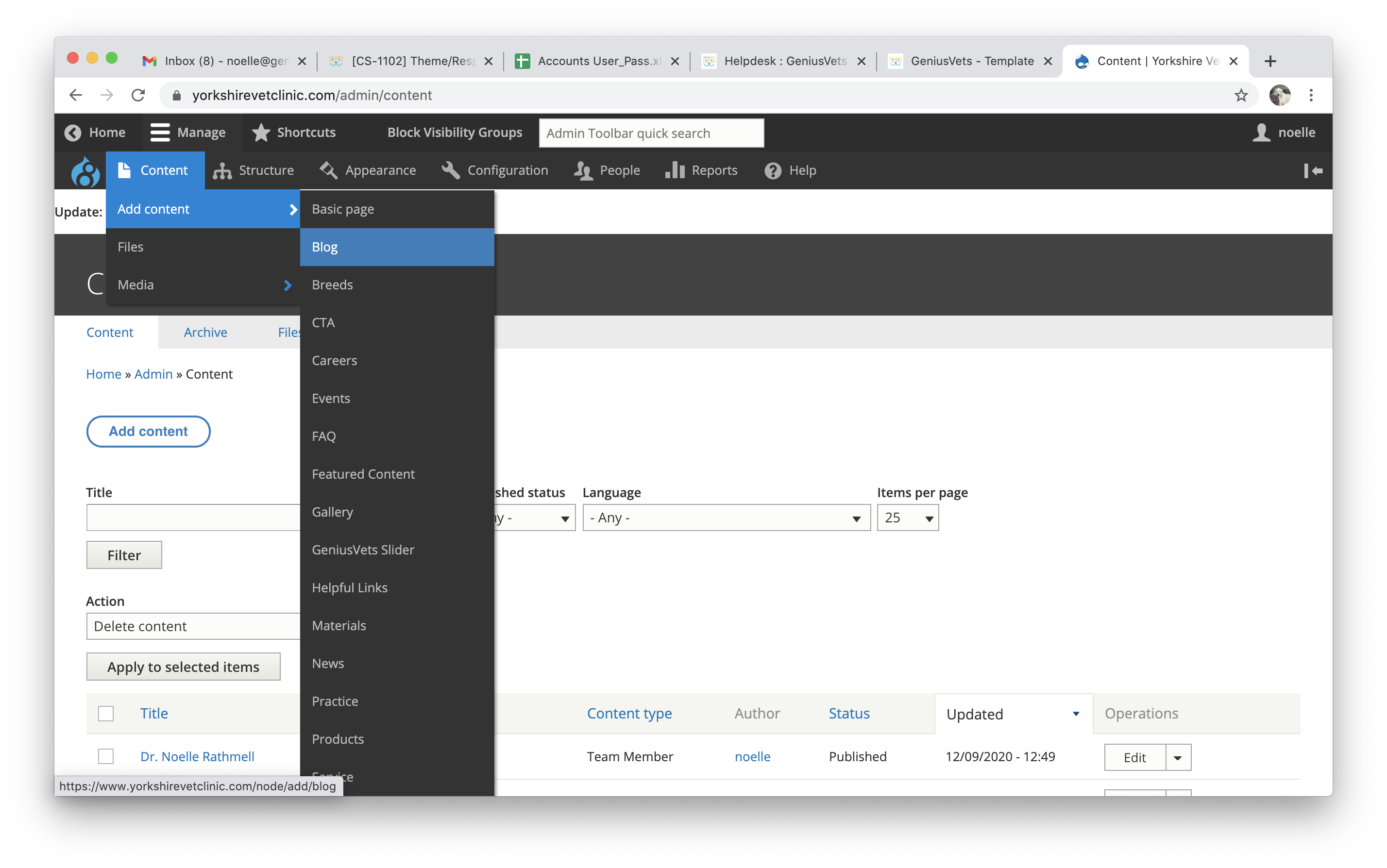The height and width of the screenshot is (868, 1387).
Task: Open Configuration wrench menu
Action: pyautogui.click(x=451, y=170)
